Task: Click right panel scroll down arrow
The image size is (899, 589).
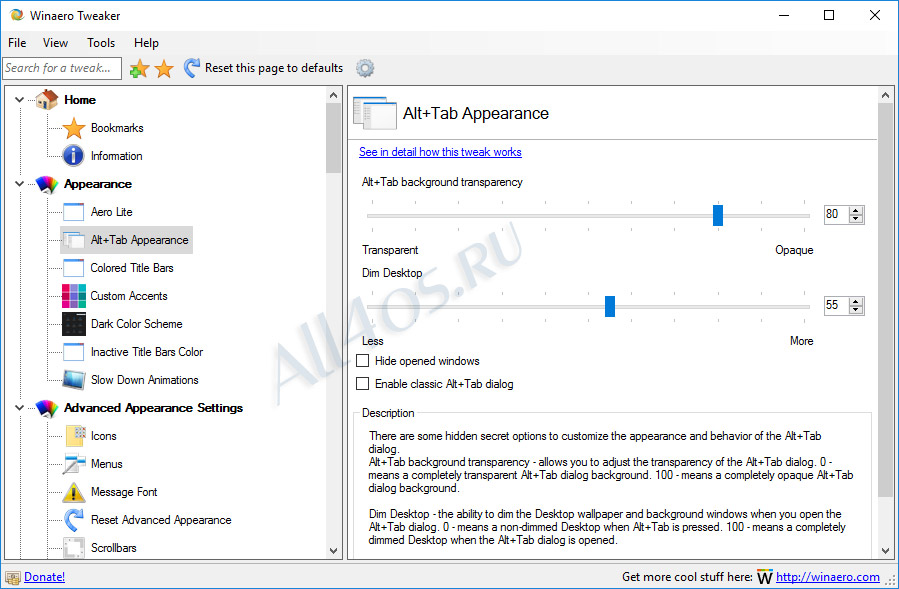Action: pos(886,551)
